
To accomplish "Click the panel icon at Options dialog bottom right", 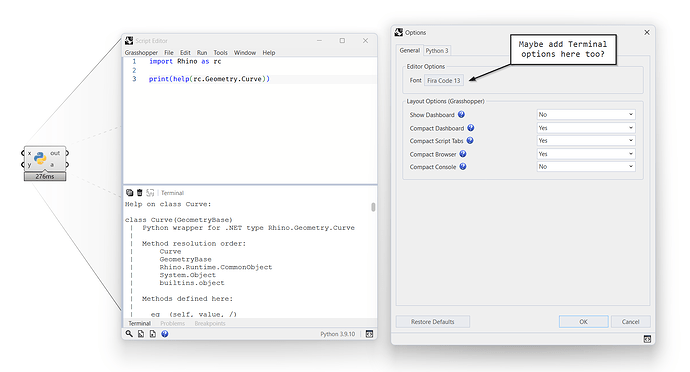I will (647, 339).
